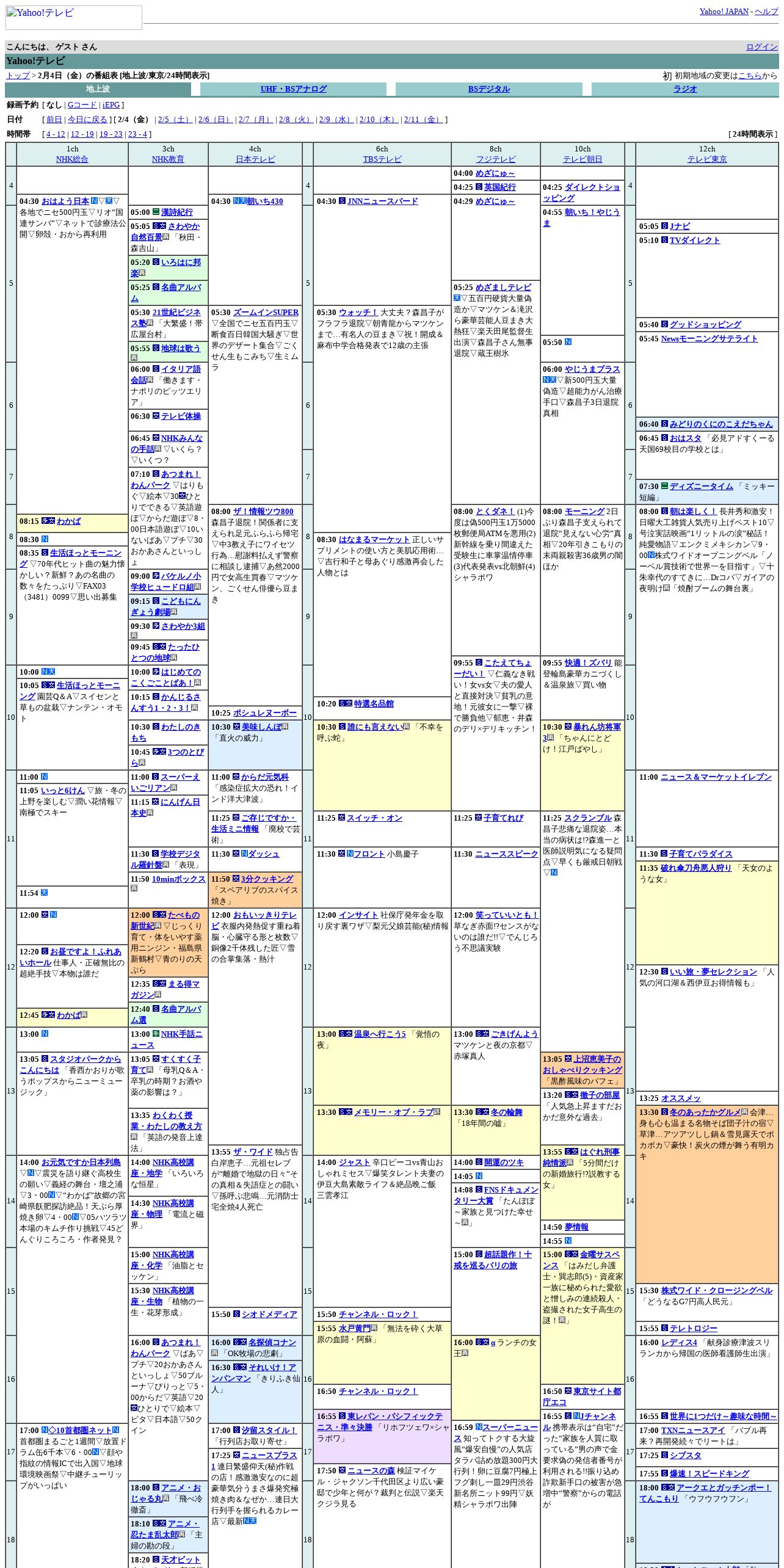Open TXNニュースアイ program link
This screenshot has height=1568, width=784.
point(693,1431)
